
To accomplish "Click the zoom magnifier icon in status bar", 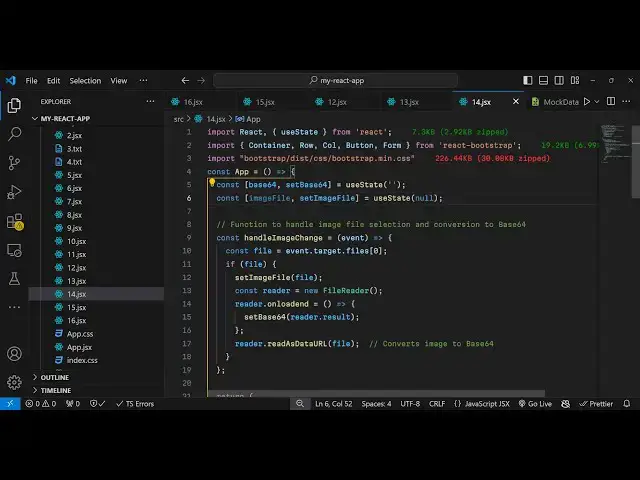I will coord(300,404).
